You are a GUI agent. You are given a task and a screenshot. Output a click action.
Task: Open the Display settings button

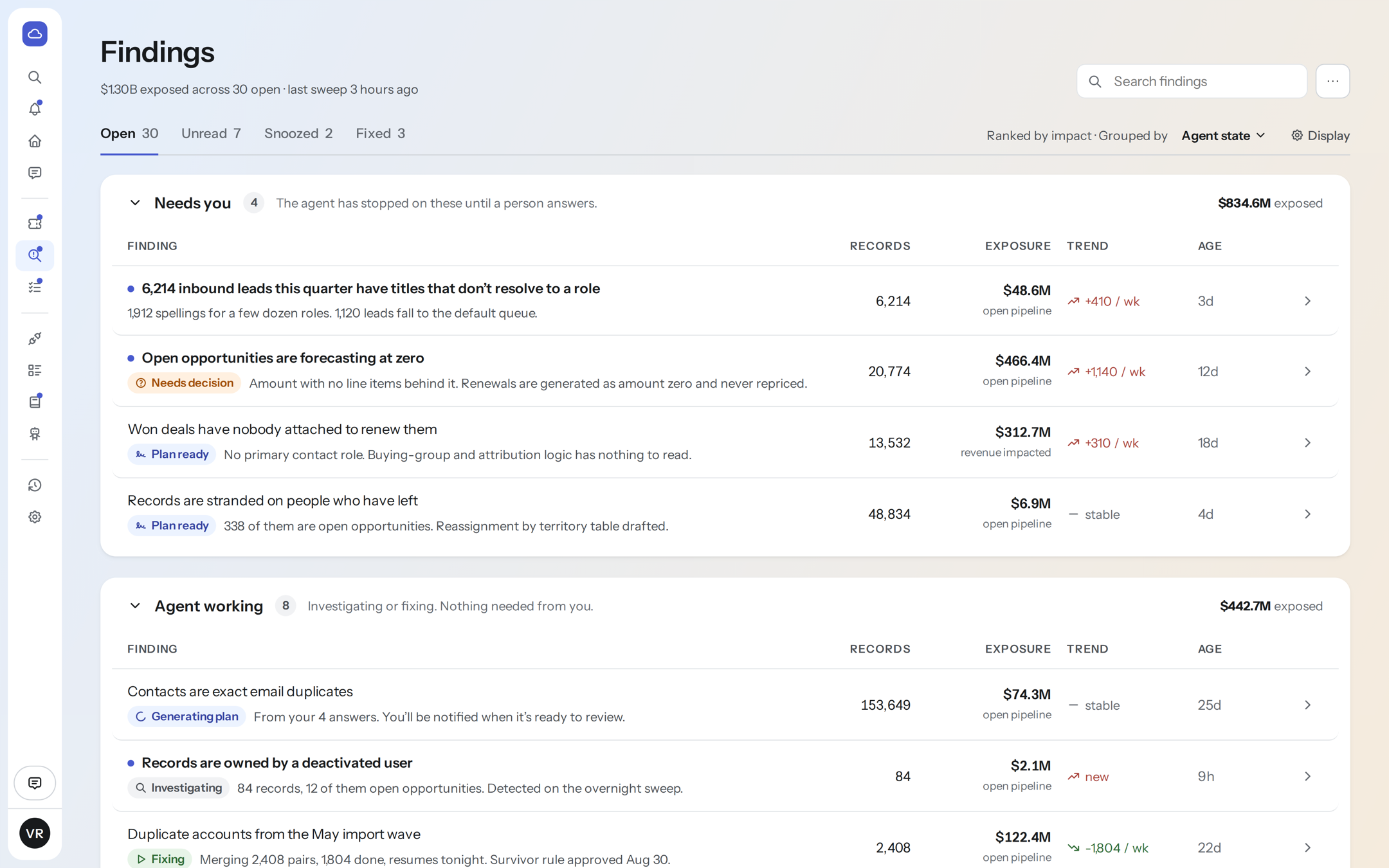1320,136
